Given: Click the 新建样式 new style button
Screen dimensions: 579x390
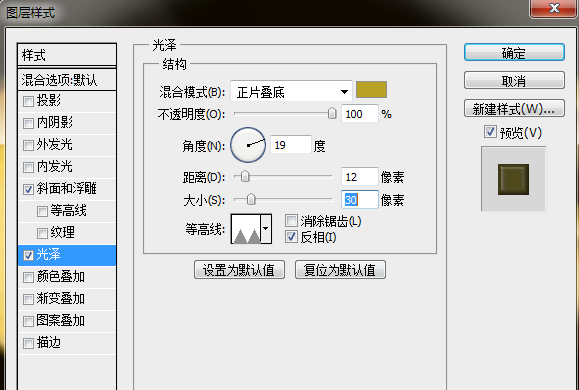Looking at the screenshot, I should click(x=514, y=108).
